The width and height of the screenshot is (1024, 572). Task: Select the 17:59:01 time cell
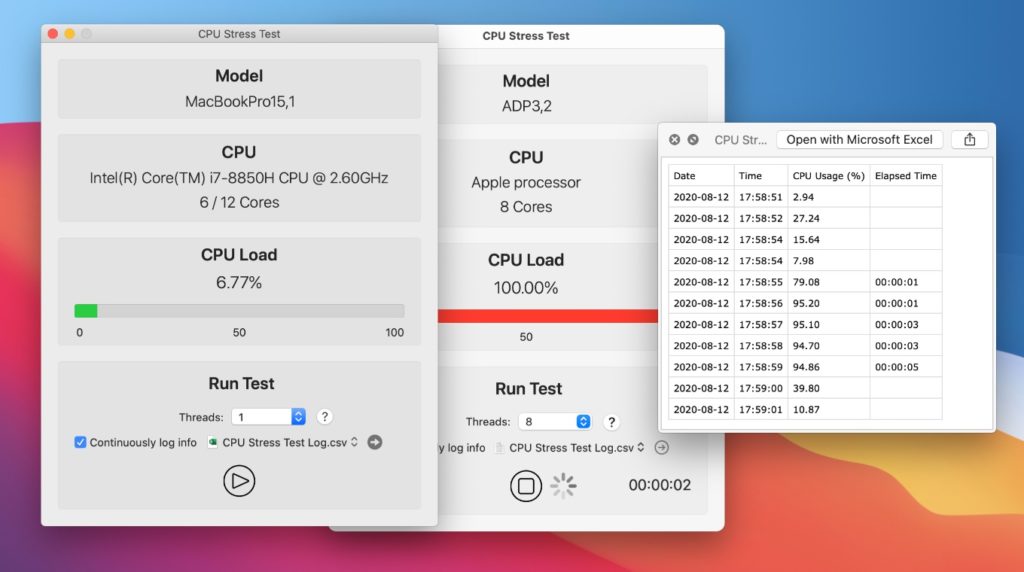[x=760, y=409]
